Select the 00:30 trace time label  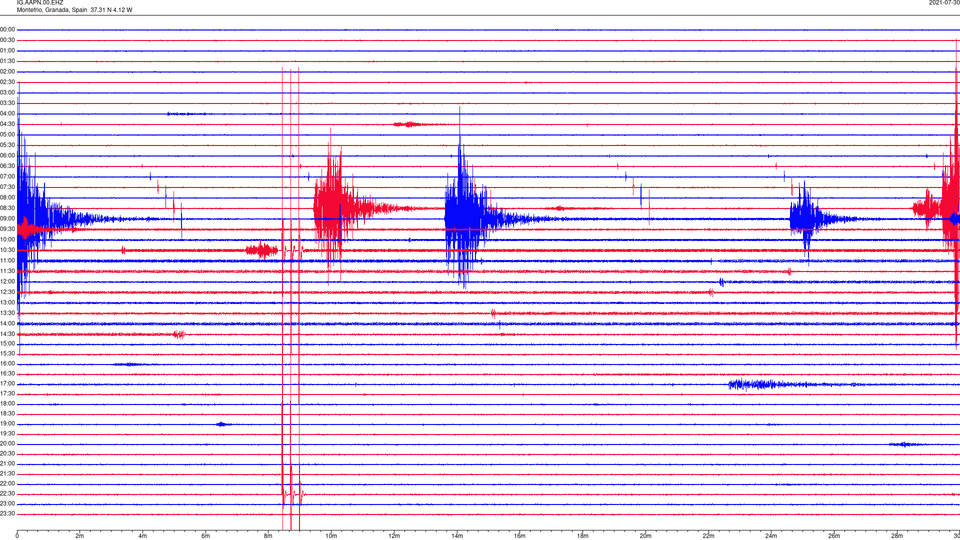point(7,40)
